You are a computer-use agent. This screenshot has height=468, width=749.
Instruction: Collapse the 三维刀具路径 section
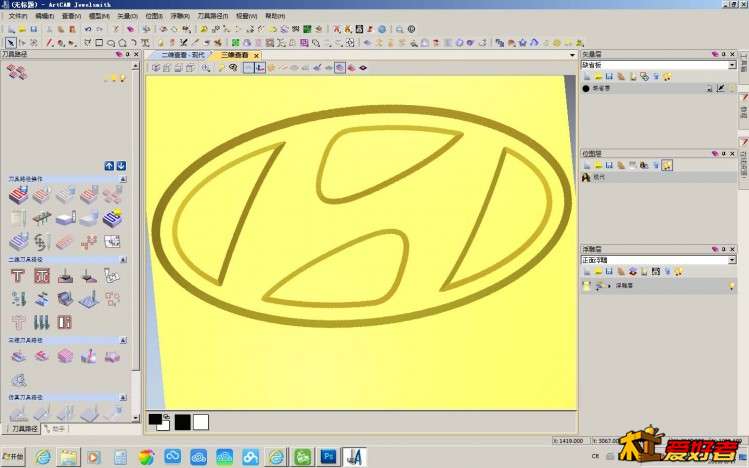point(123,340)
